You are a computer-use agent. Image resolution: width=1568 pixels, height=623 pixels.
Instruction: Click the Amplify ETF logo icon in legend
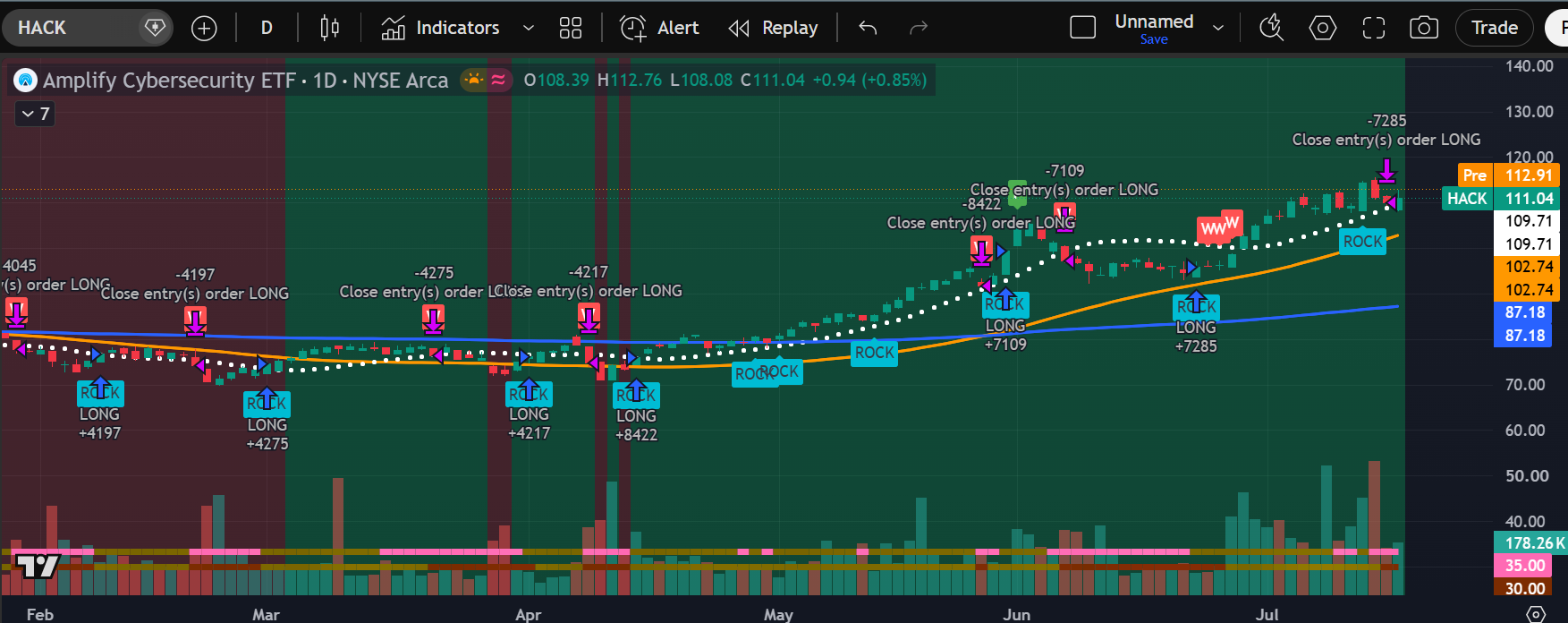(26, 81)
